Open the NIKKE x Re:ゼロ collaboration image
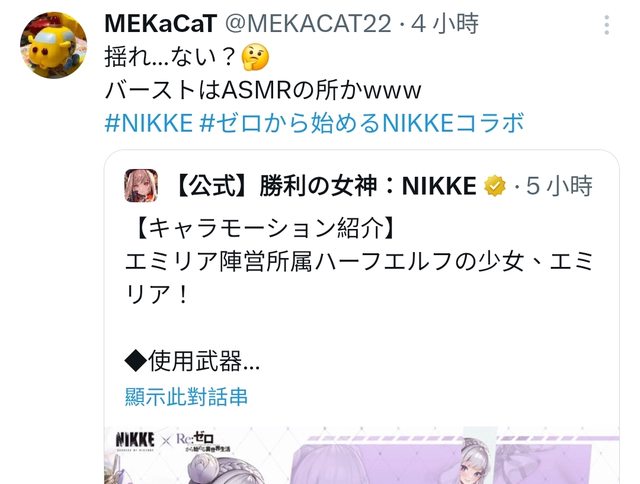The width and height of the screenshot is (640, 484). (x=362, y=455)
